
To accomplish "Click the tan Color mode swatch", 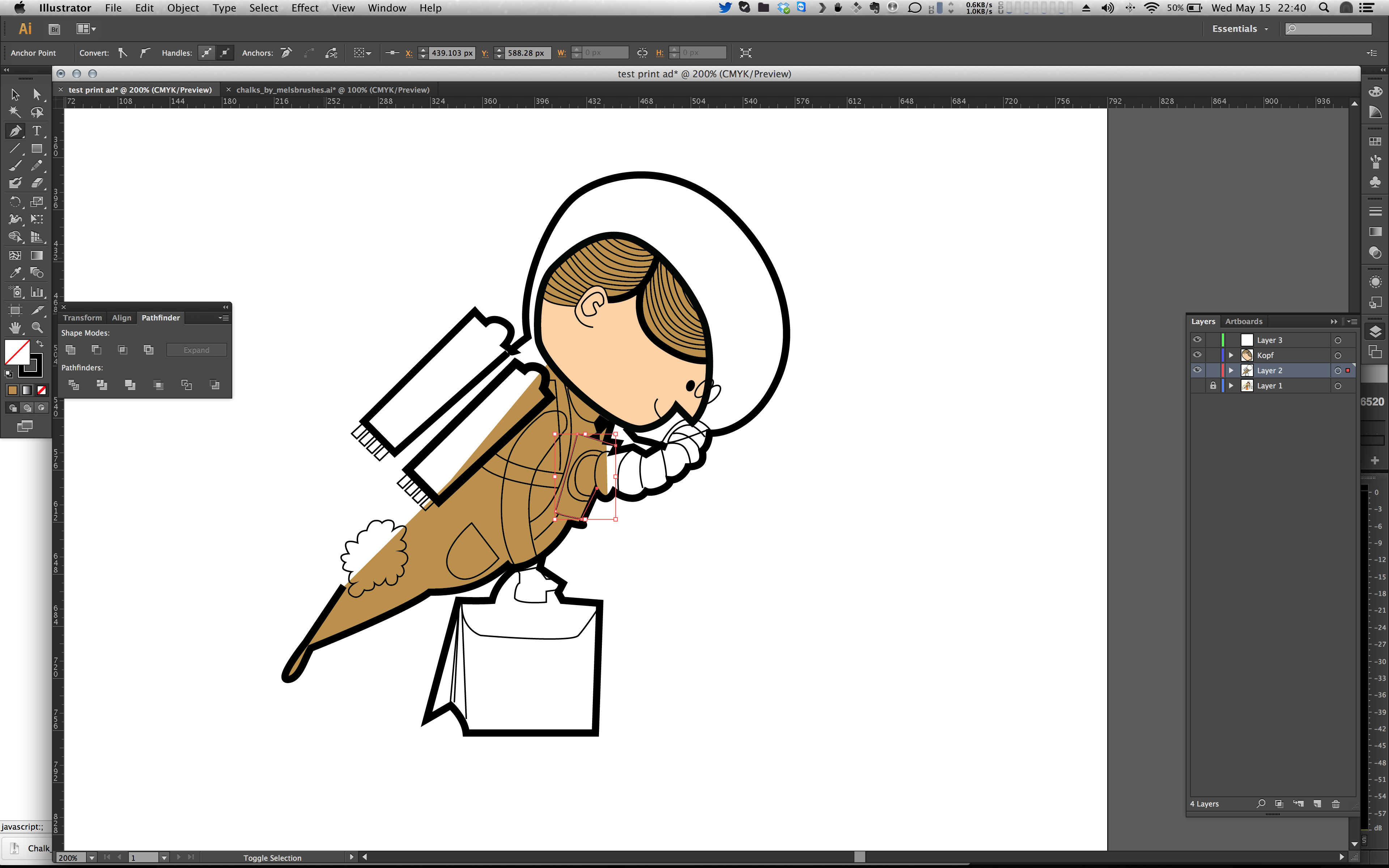I will (x=12, y=390).
